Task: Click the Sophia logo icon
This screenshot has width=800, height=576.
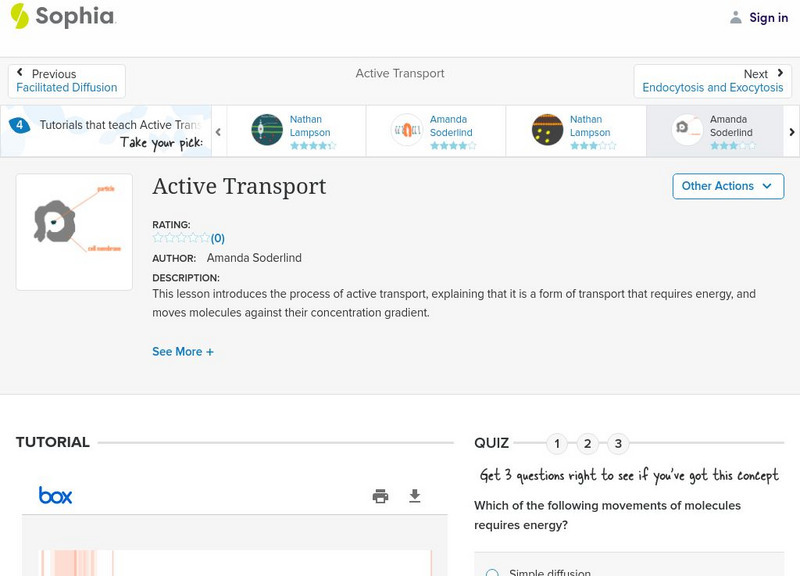Action: [x=19, y=16]
